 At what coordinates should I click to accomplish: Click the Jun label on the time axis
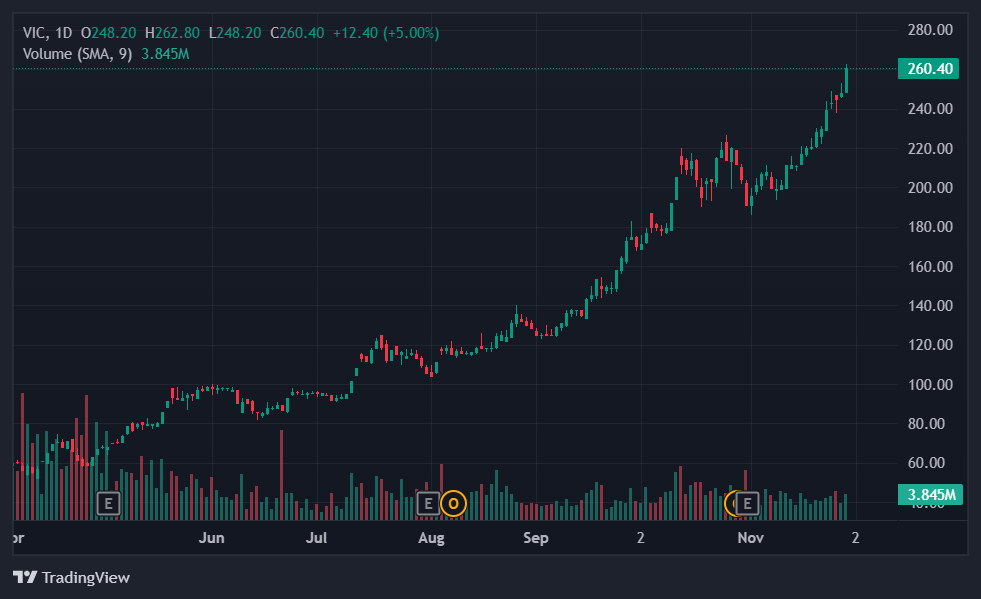click(211, 538)
